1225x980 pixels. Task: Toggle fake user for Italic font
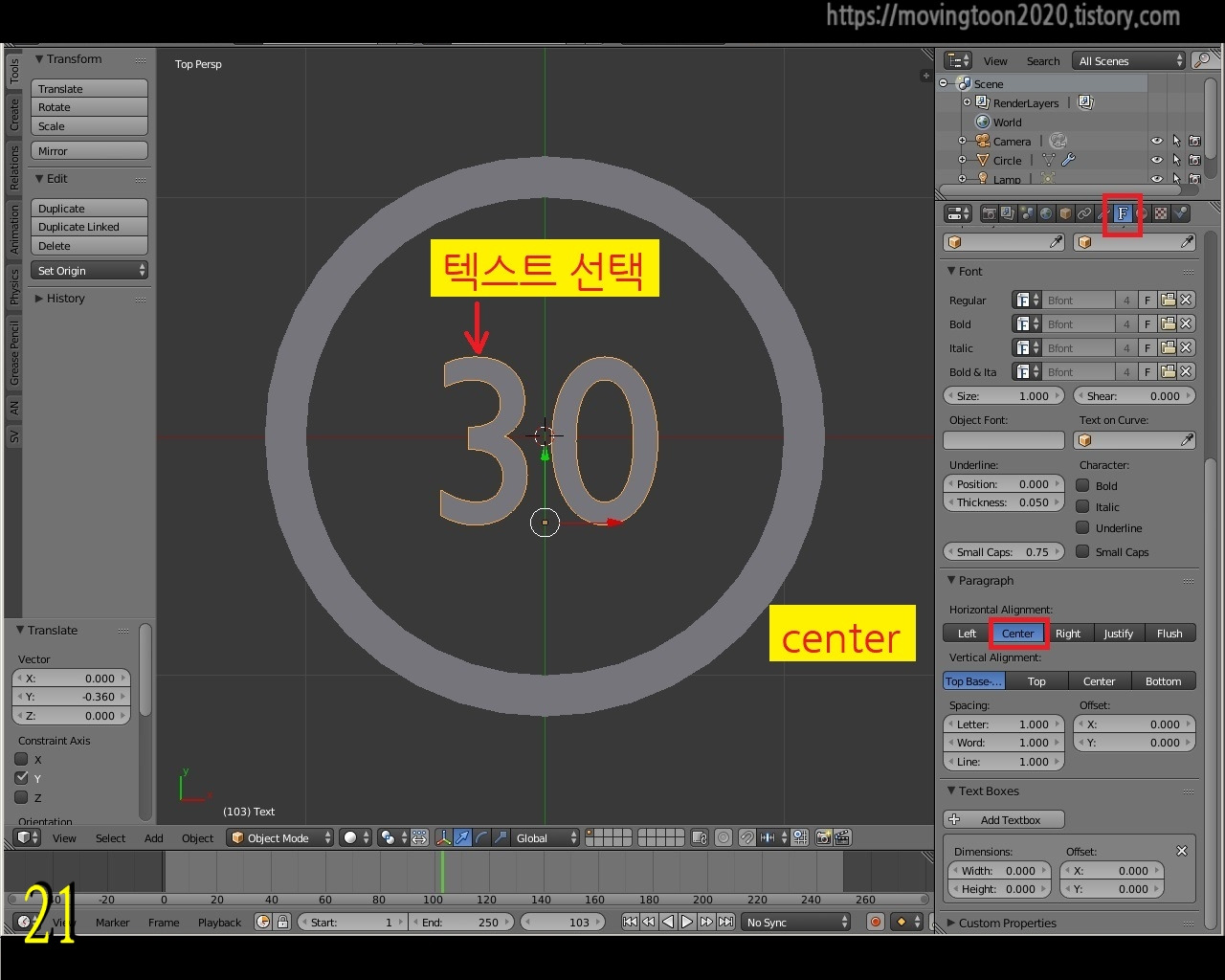coord(1147,347)
